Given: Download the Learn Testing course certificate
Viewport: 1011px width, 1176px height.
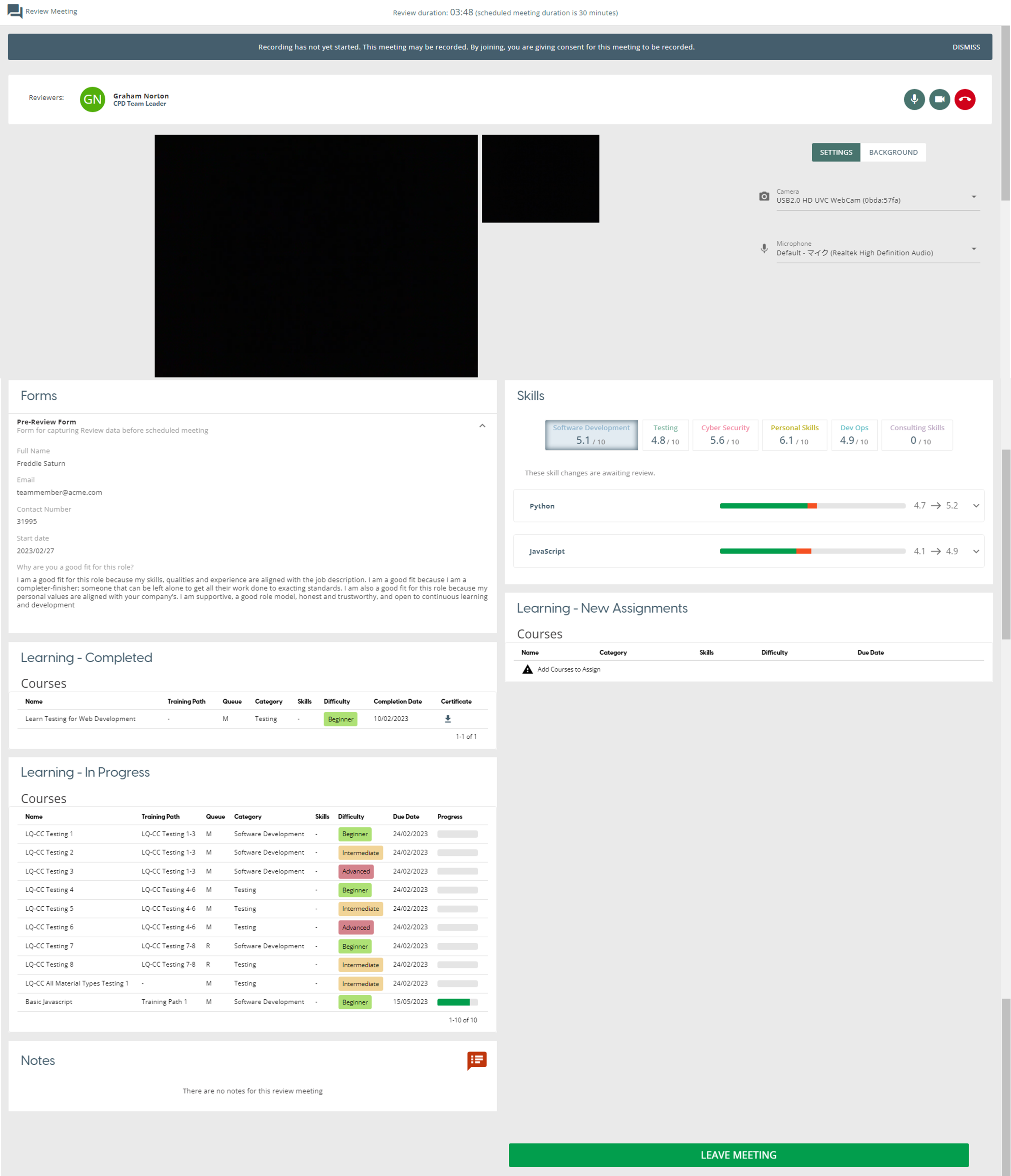Looking at the screenshot, I should (447, 718).
